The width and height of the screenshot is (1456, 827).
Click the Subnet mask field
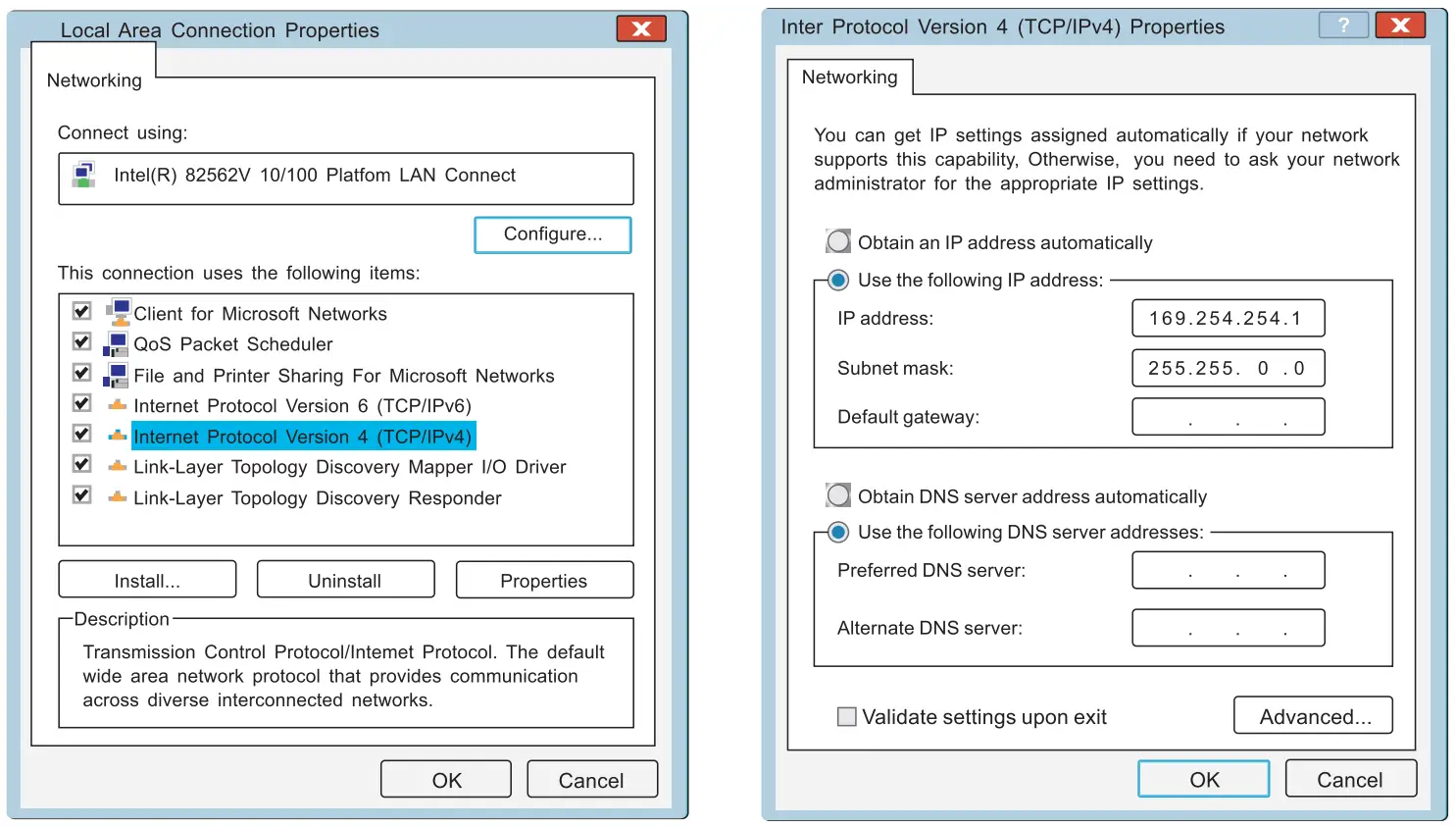1229,368
